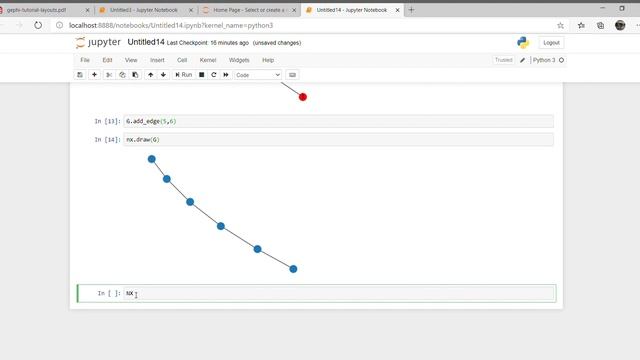The height and width of the screenshot is (360, 640).
Task: Reload the page with the refresh icon
Action: point(38,25)
